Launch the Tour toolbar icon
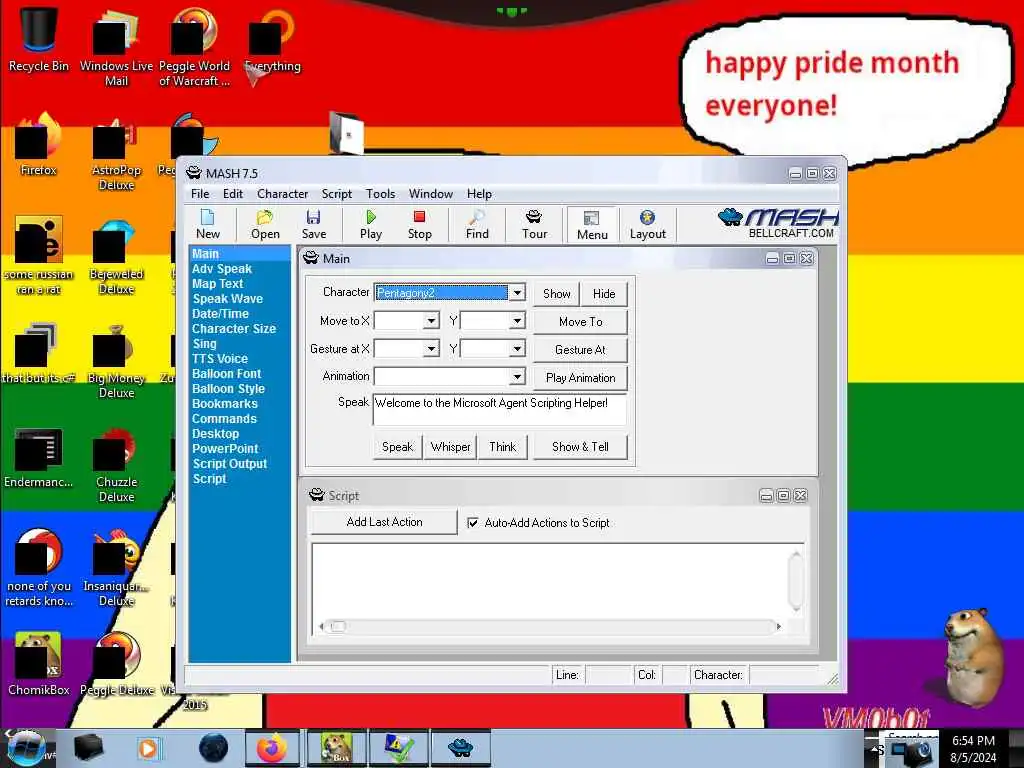The width and height of the screenshot is (1024, 768). 534,225
